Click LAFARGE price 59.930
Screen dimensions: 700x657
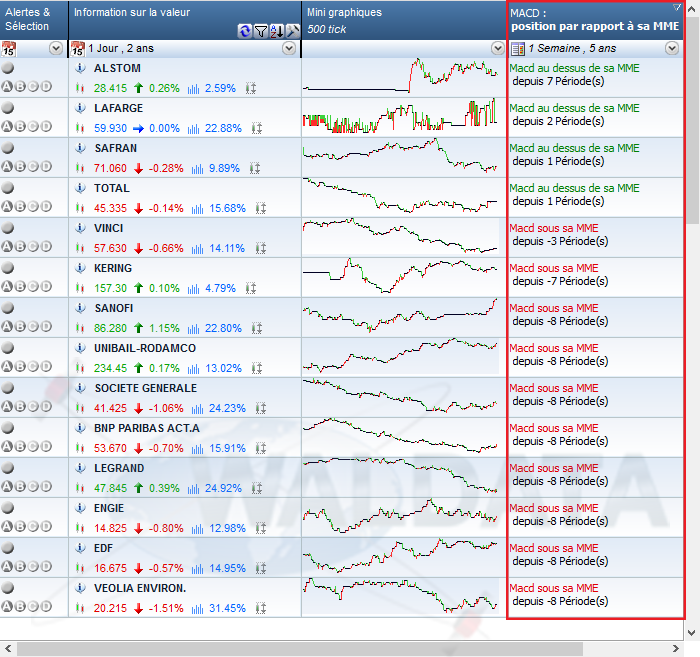[110, 129]
